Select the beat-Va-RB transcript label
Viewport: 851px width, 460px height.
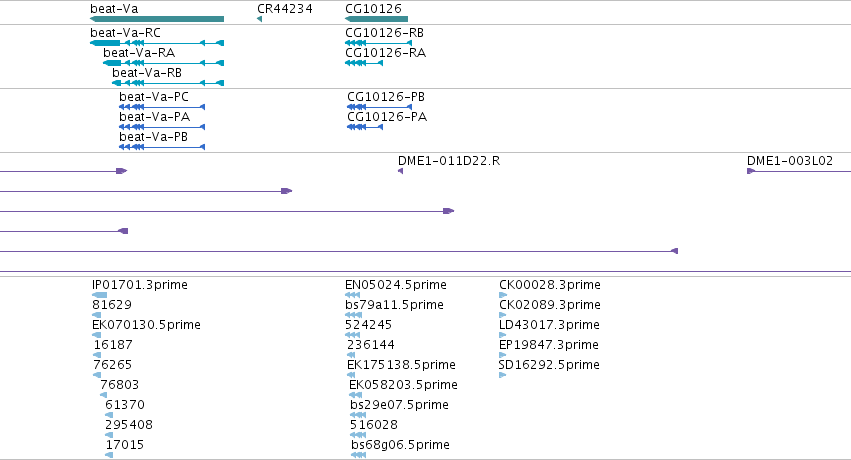(x=147, y=73)
